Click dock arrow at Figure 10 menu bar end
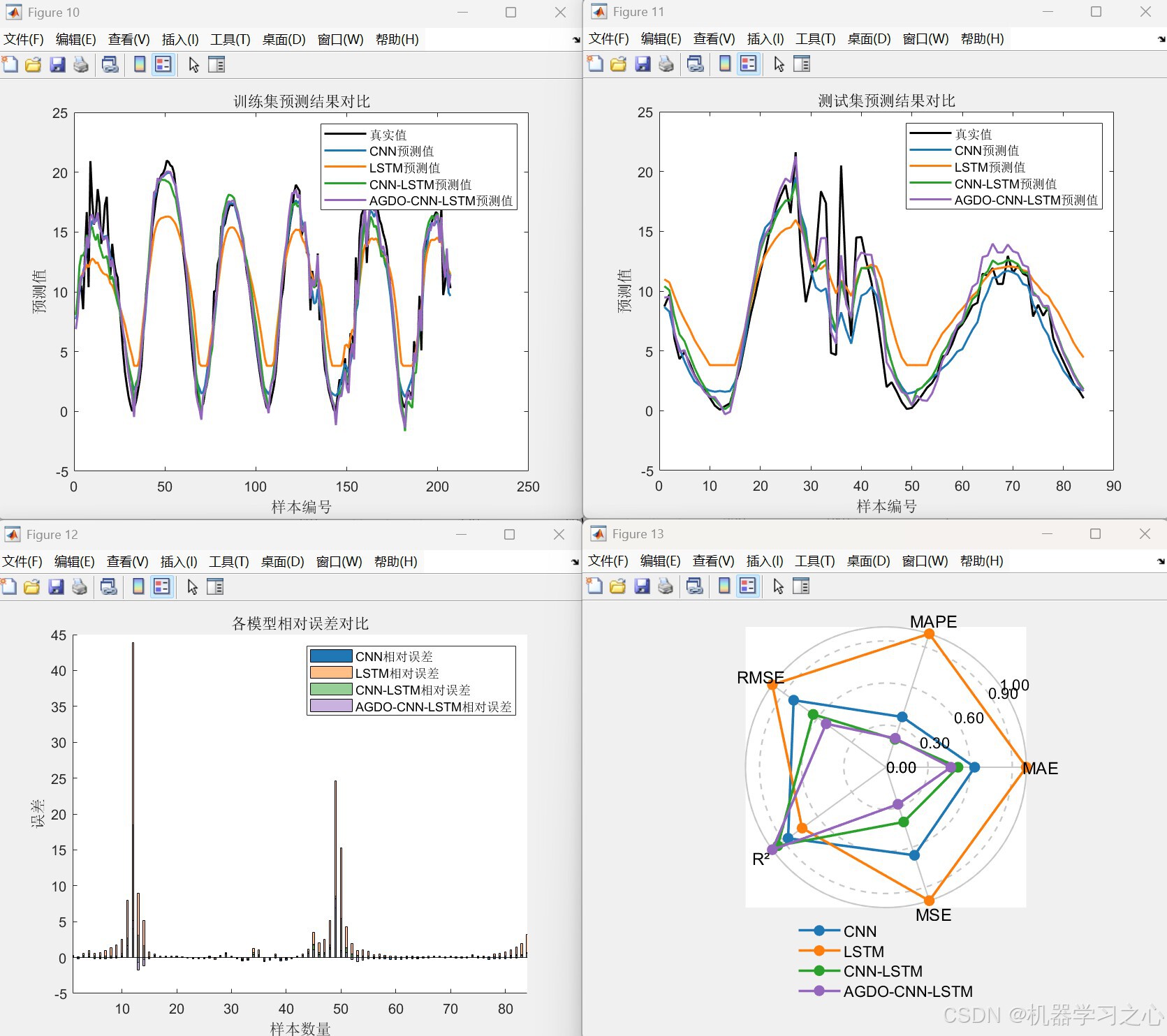This screenshot has height=1036, width=1167. click(x=576, y=40)
